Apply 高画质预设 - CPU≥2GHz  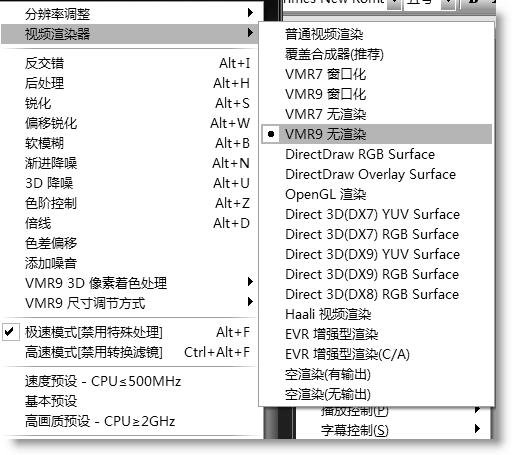[130, 421]
